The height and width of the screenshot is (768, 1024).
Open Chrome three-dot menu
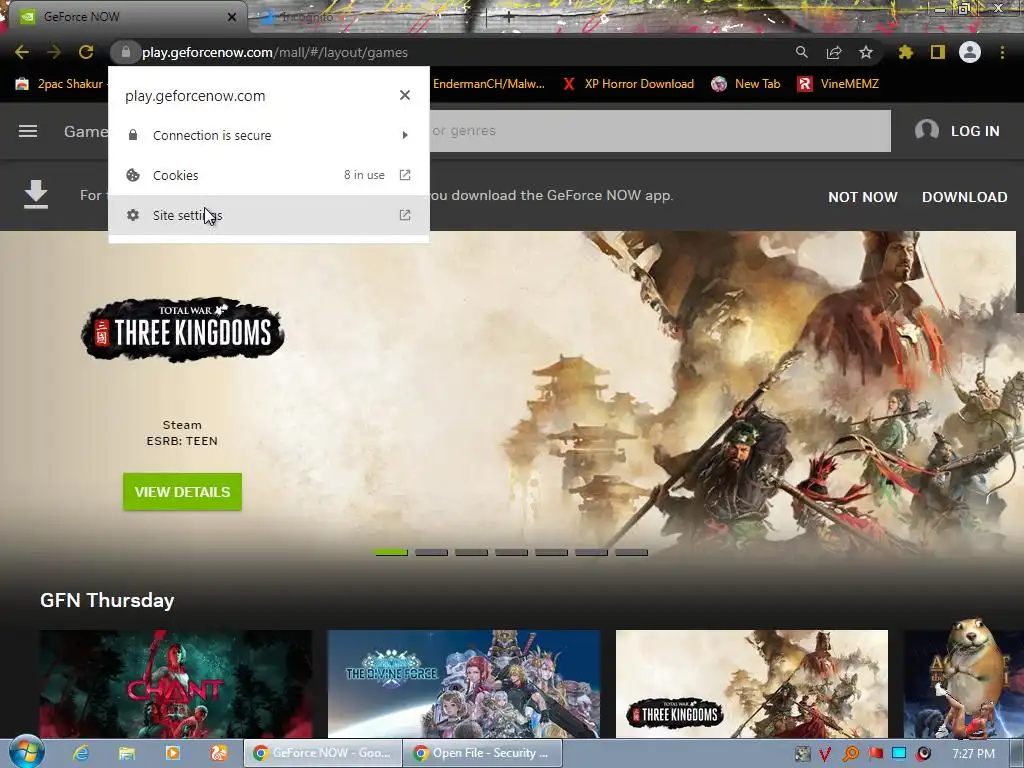click(x=1002, y=52)
